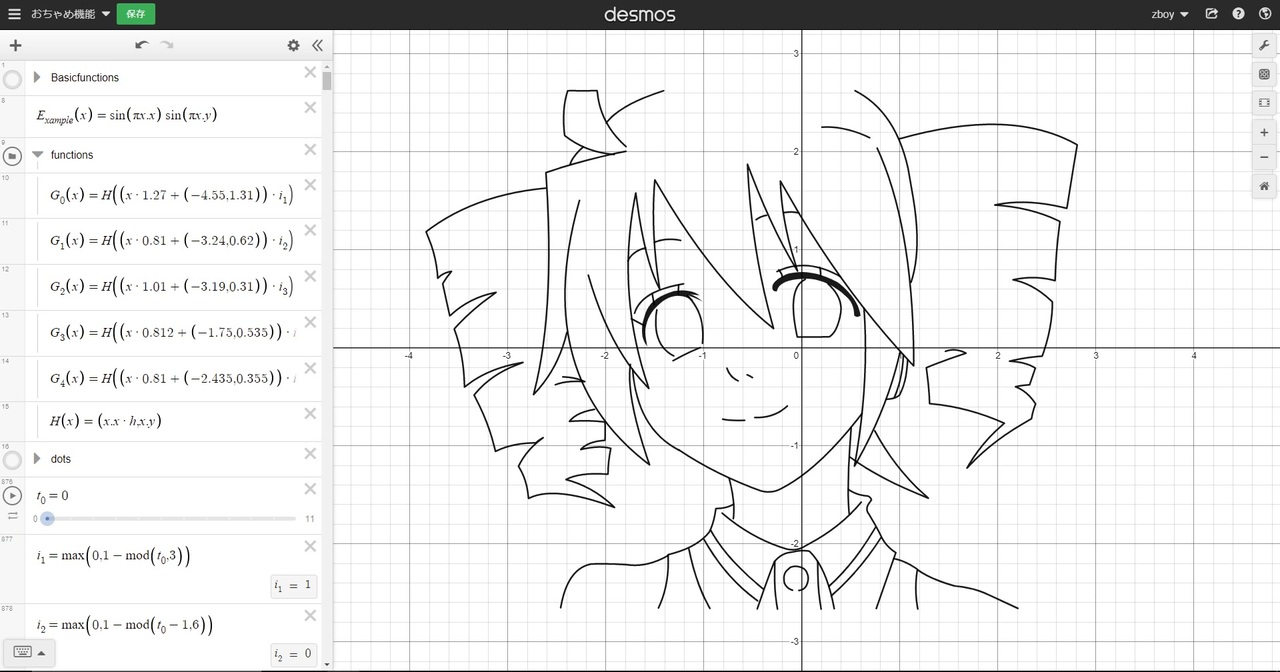The image size is (1280, 672).
Task: Open the zboy account menu
Action: click(1168, 14)
